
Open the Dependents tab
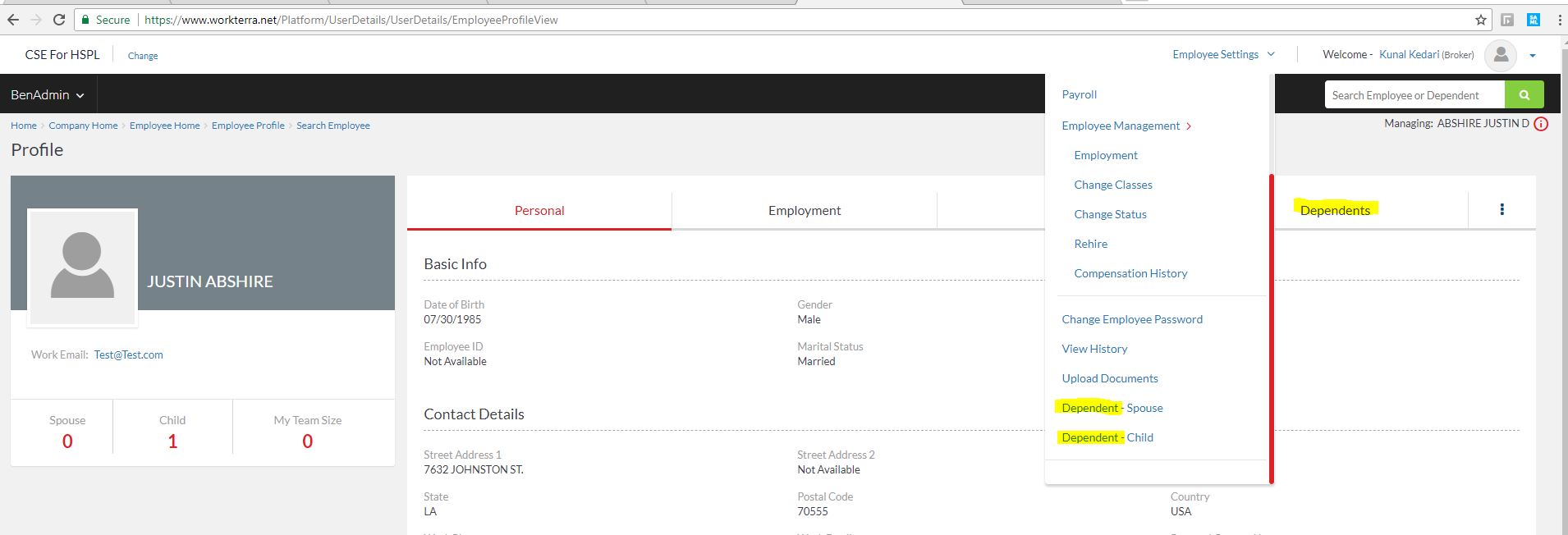(x=1335, y=210)
